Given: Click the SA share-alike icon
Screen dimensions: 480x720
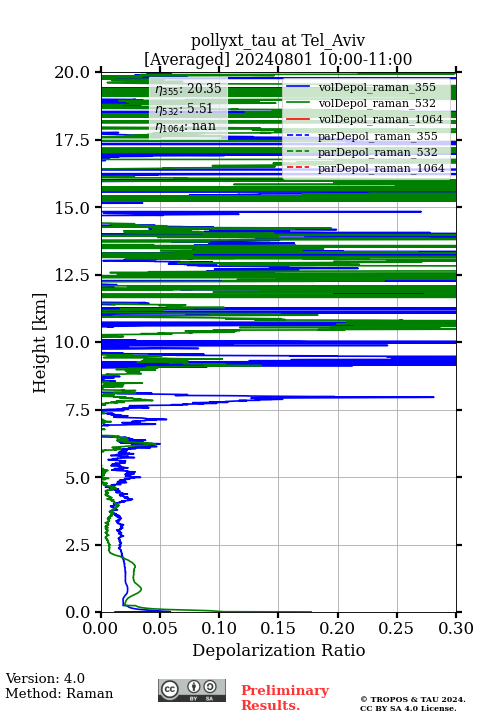Looking at the screenshot, I should coord(210,687).
